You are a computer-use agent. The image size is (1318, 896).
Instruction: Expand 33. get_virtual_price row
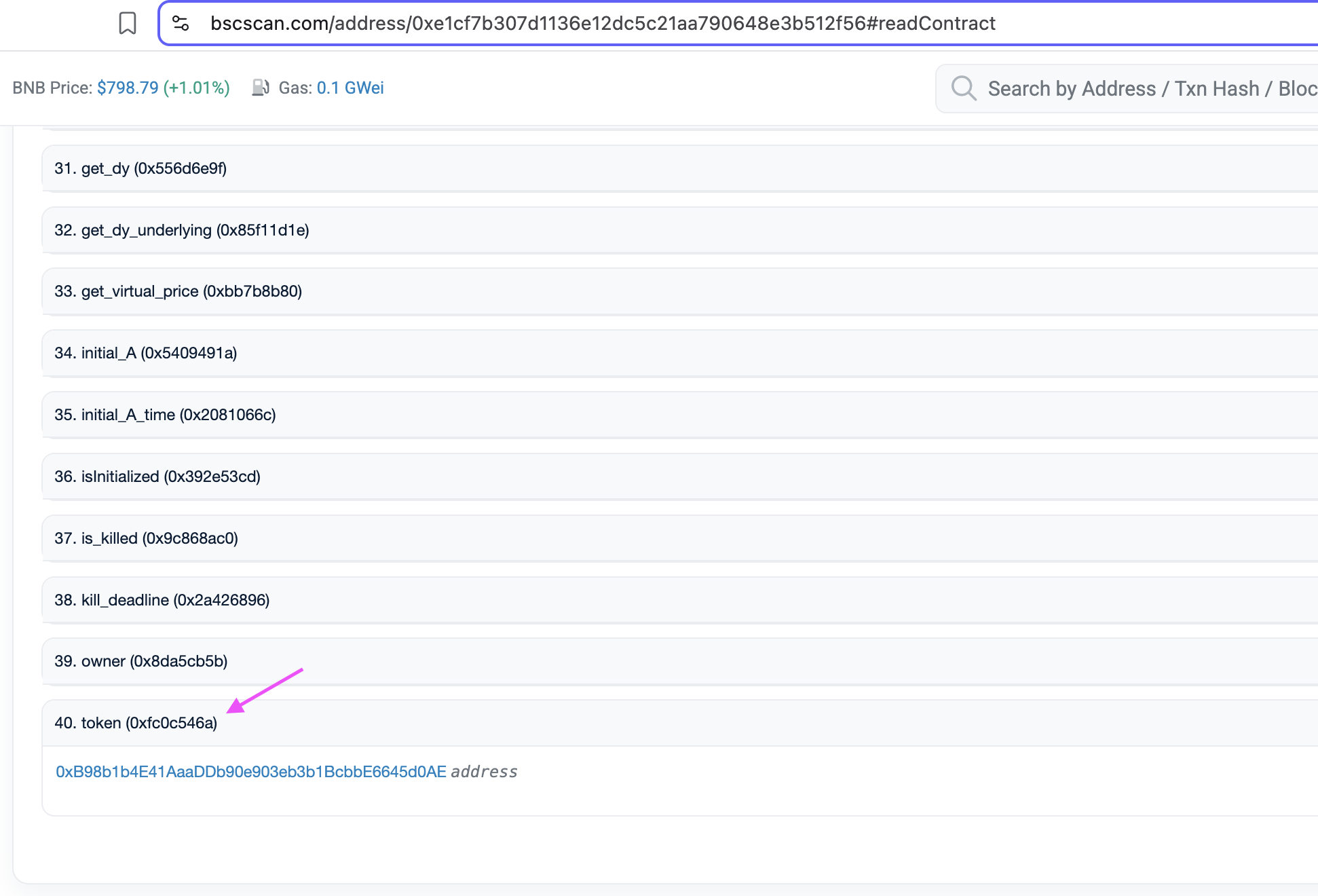pyautogui.click(x=178, y=292)
